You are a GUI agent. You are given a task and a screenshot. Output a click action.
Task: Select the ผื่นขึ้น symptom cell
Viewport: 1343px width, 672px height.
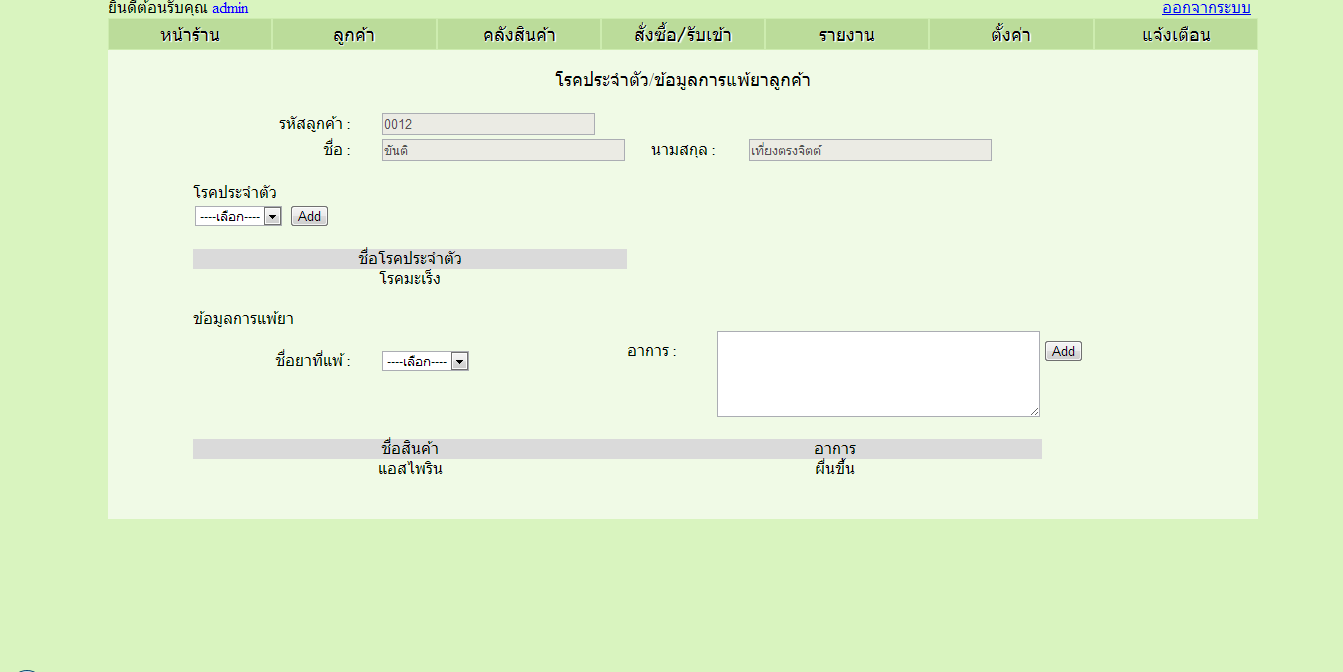click(x=835, y=469)
